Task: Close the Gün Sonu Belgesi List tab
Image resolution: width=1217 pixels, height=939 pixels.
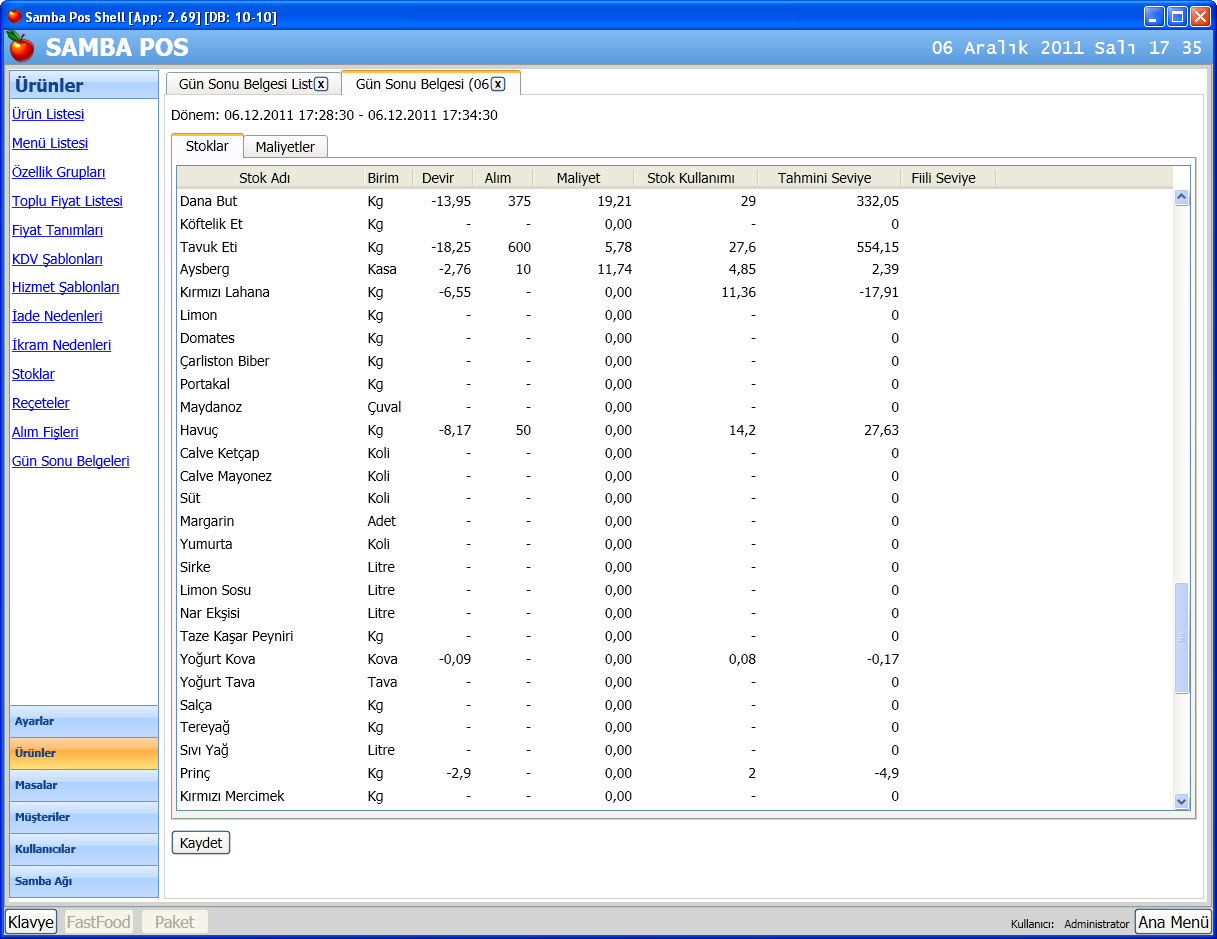Action: pyautogui.click(x=321, y=85)
